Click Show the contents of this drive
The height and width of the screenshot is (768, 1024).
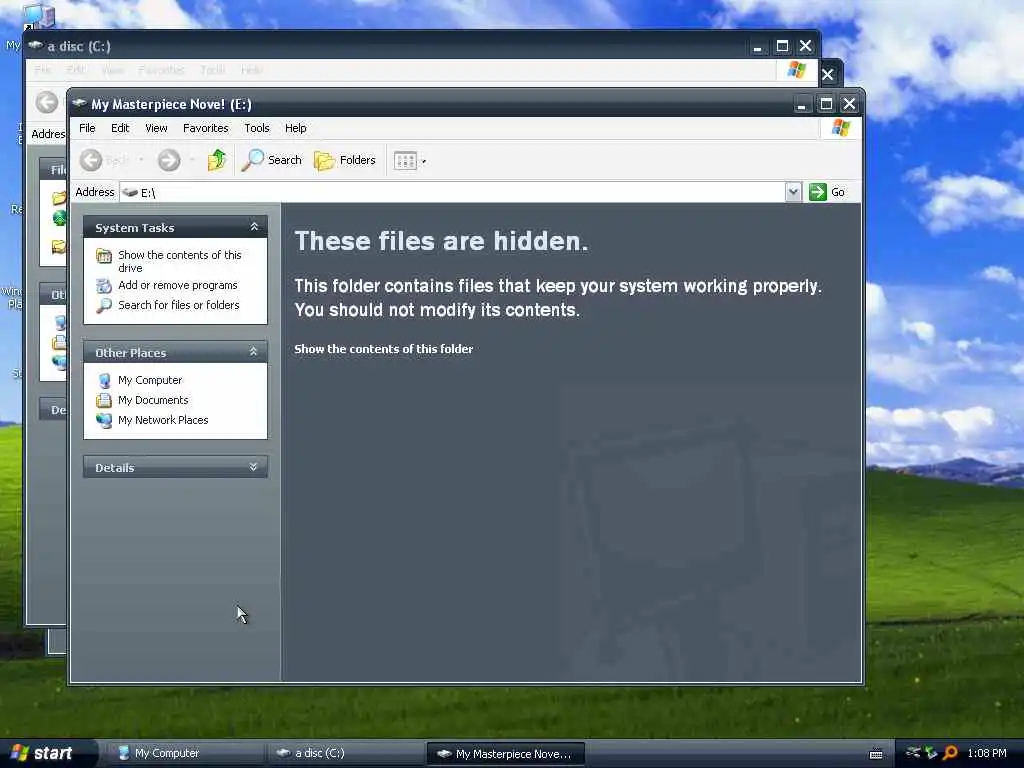coord(180,261)
